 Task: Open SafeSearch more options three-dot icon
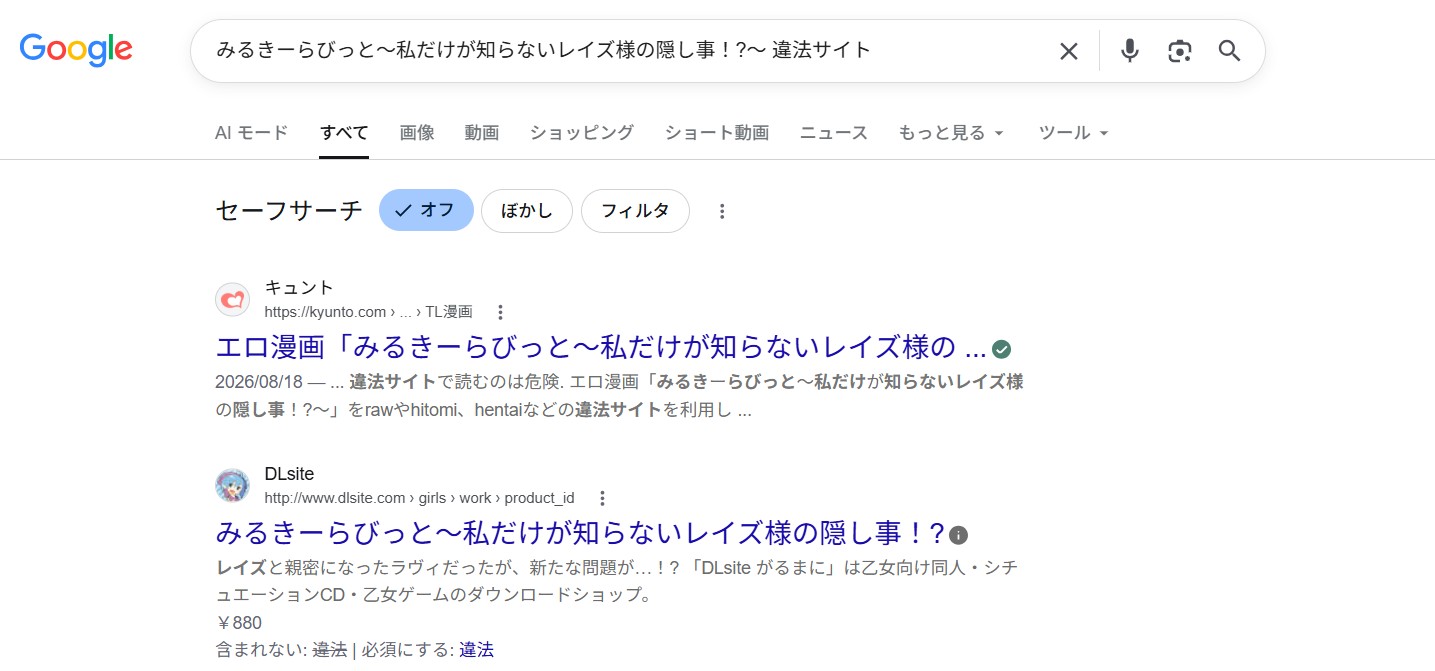coord(722,211)
